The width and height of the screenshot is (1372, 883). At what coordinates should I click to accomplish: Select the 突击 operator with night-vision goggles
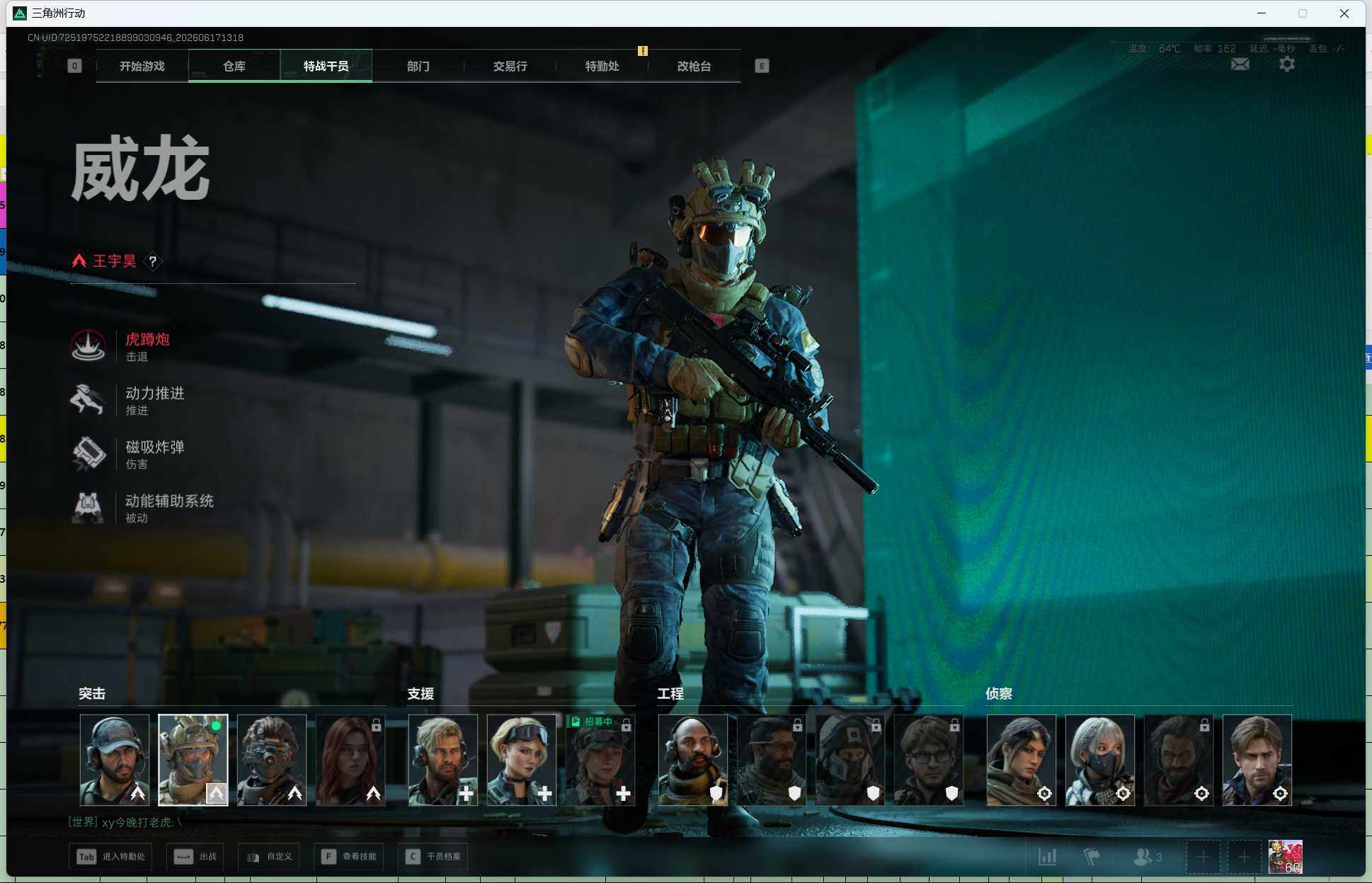(272, 760)
